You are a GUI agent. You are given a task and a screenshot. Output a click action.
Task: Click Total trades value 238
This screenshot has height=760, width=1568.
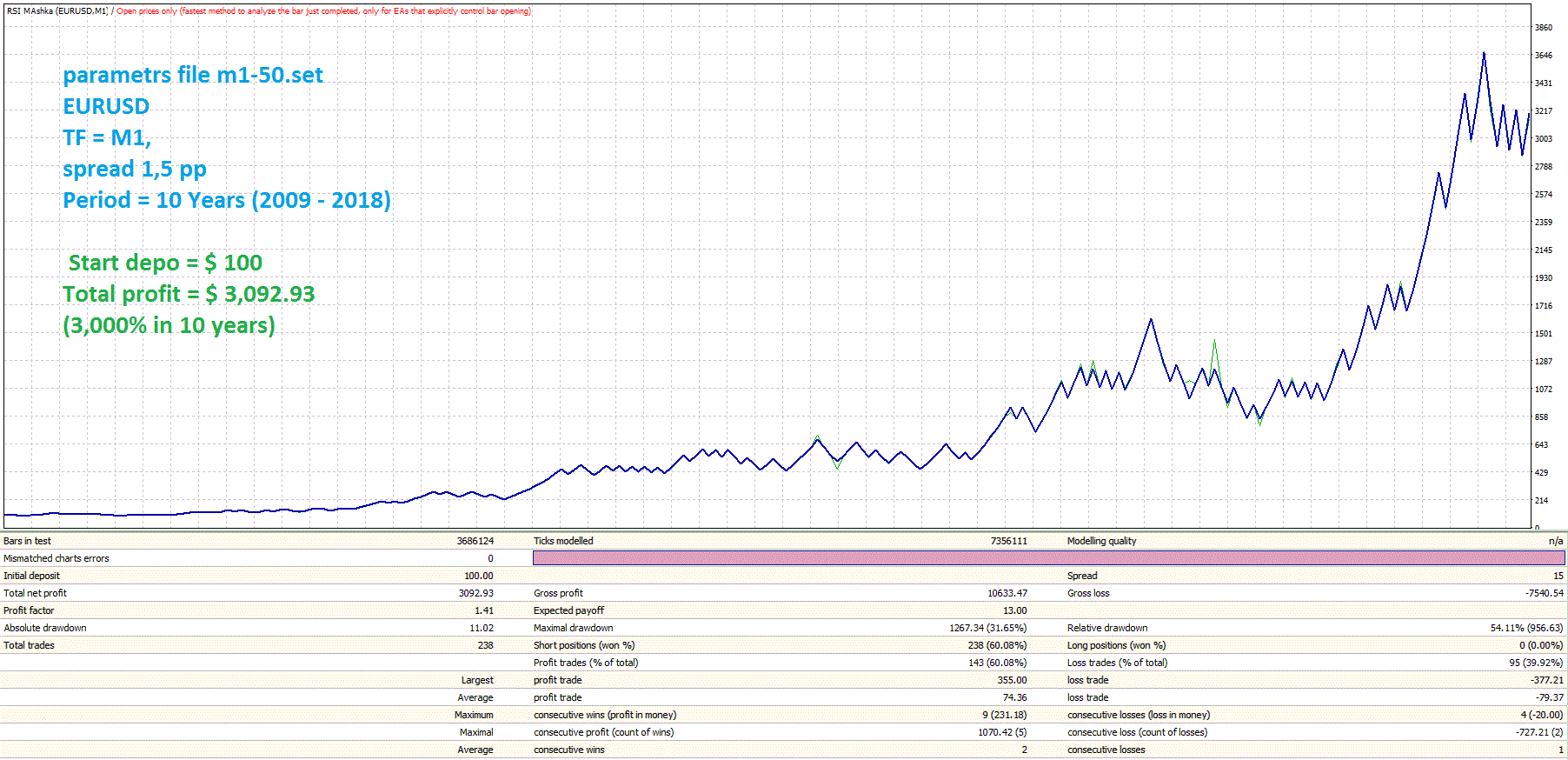tap(485, 645)
